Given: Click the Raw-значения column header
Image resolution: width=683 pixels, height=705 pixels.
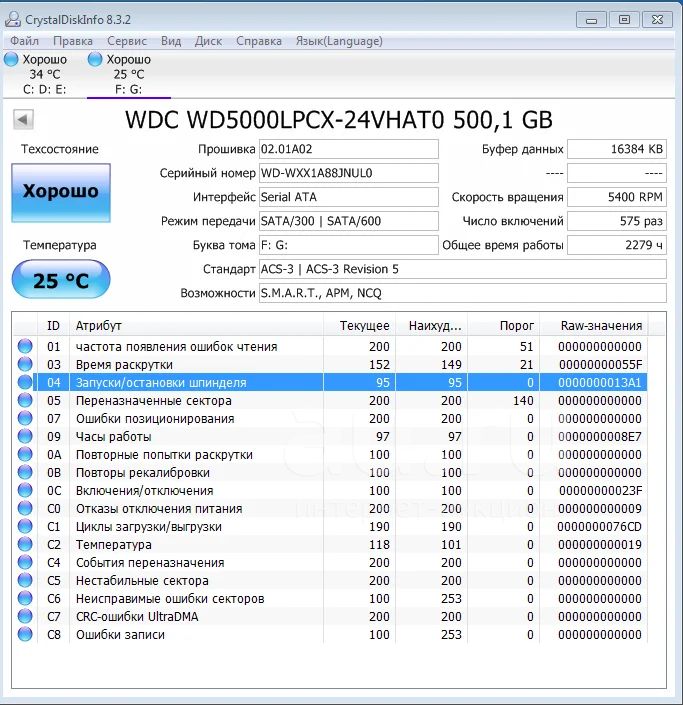Looking at the screenshot, I should click(x=594, y=326).
